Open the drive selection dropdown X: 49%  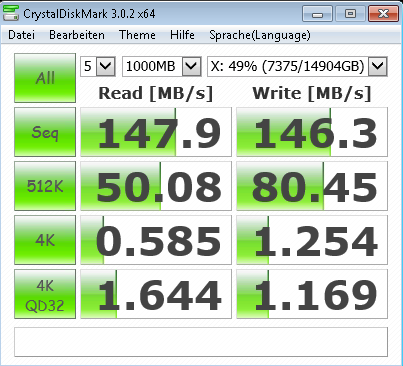click(x=297, y=66)
